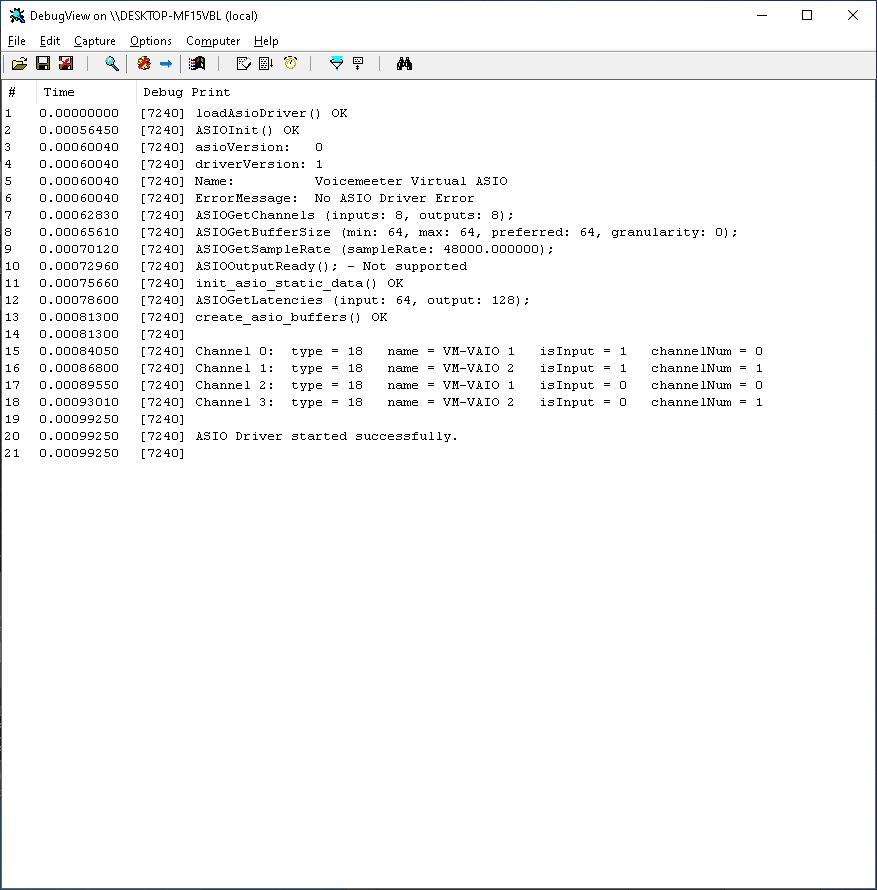
Task: Clear the display with the eraser icon
Action: tap(243, 64)
